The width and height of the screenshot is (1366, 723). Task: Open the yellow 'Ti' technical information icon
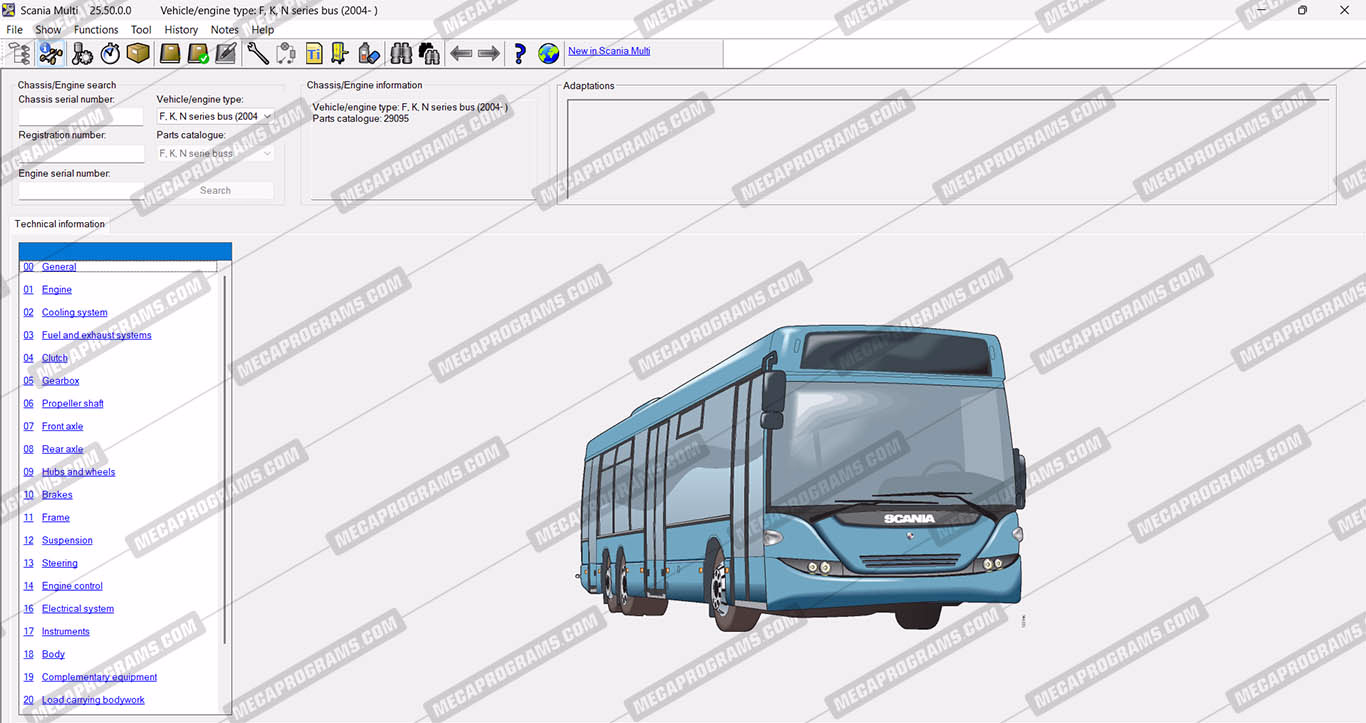314,53
